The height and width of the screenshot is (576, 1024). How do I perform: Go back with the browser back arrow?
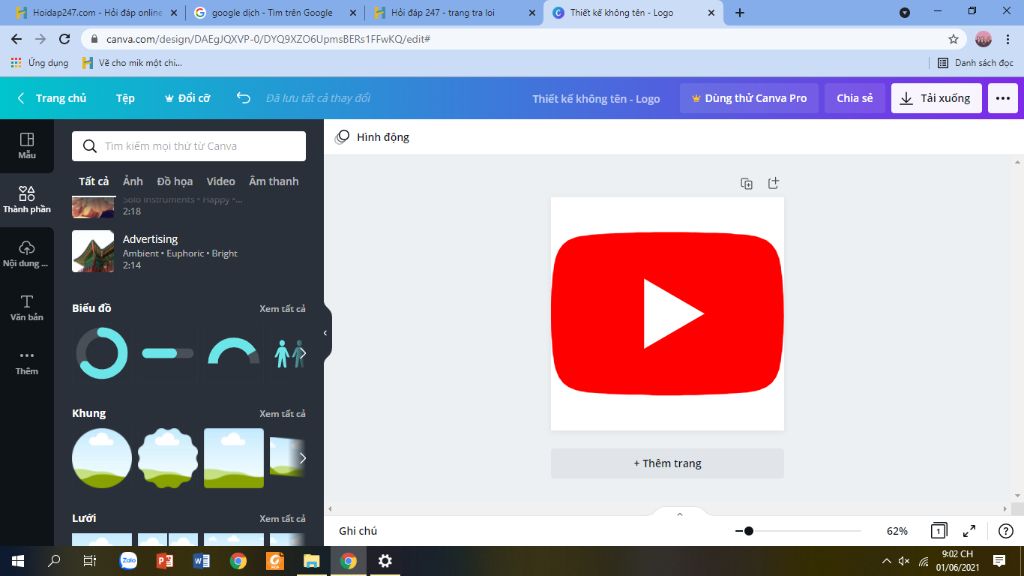tap(16, 39)
